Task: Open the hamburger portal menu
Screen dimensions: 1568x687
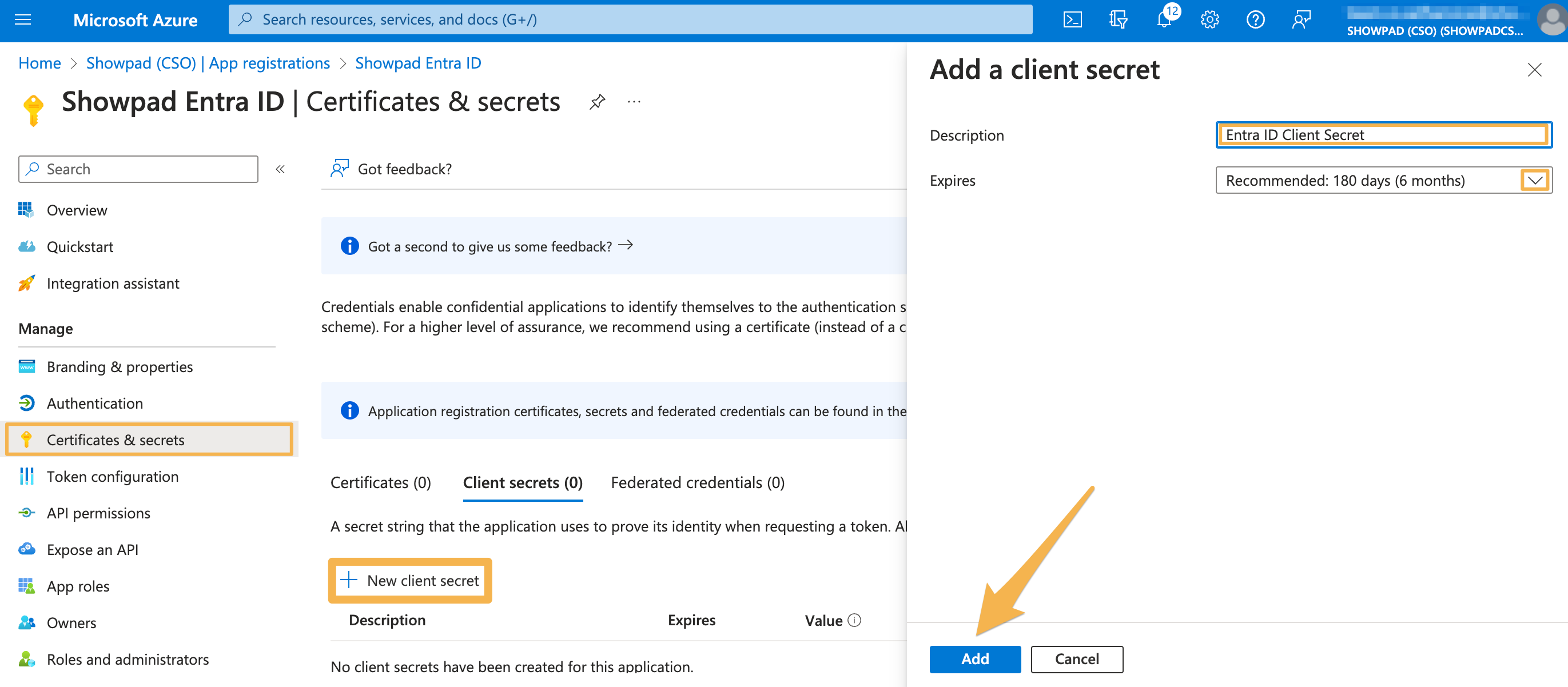Action: (x=22, y=19)
